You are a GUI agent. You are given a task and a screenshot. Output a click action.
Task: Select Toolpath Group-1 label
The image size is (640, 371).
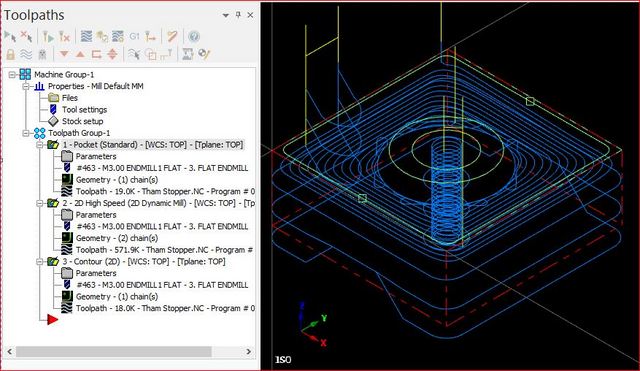point(79,133)
